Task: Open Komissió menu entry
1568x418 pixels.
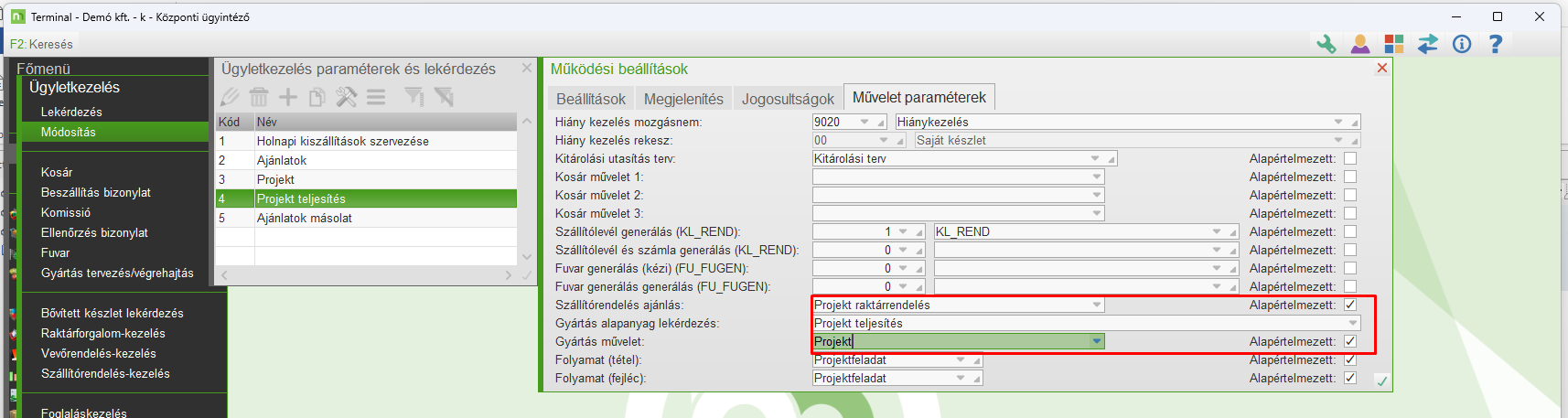Action: point(66,212)
